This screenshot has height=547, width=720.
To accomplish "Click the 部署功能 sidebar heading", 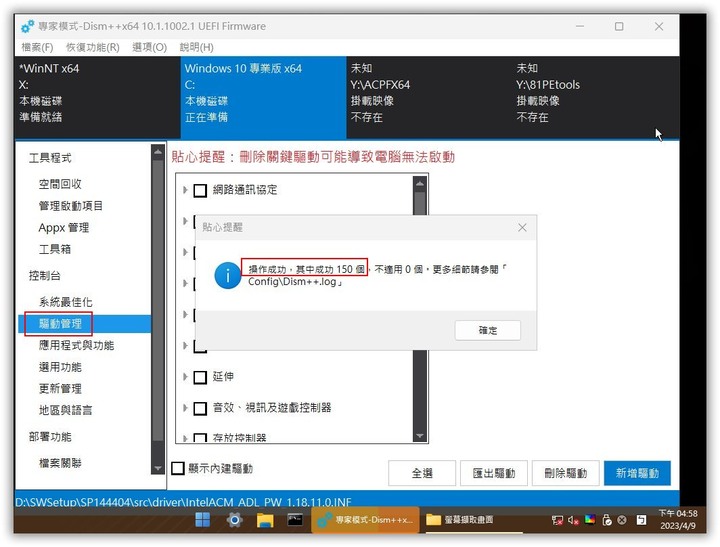I will coord(50,437).
